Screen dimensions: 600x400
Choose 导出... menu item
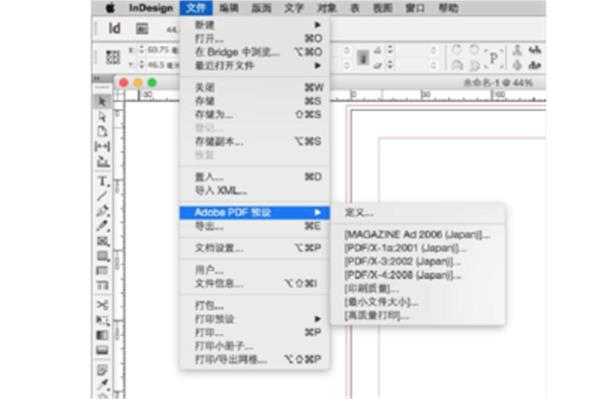tap(254, 226)
